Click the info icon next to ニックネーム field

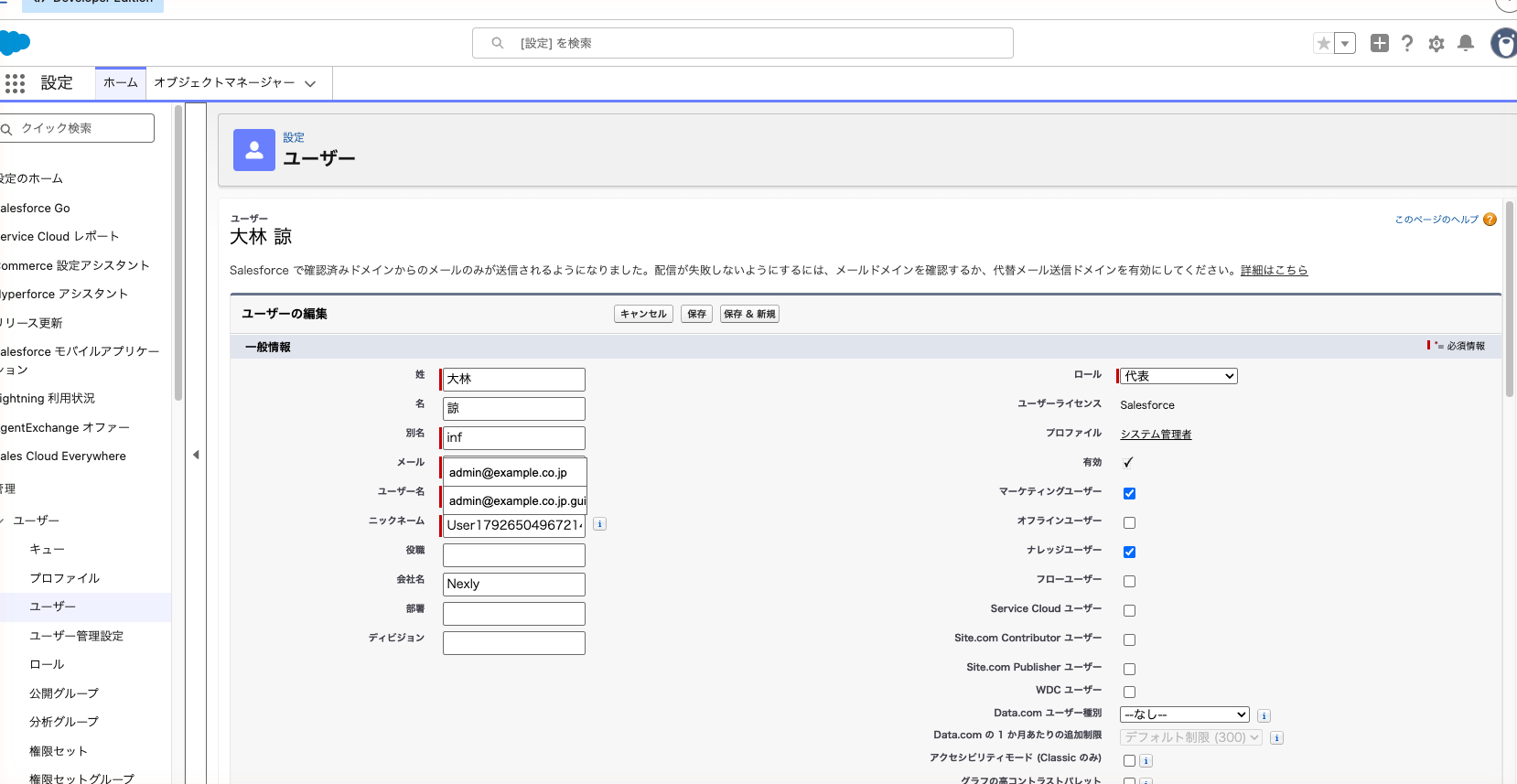tap(599, 524)
